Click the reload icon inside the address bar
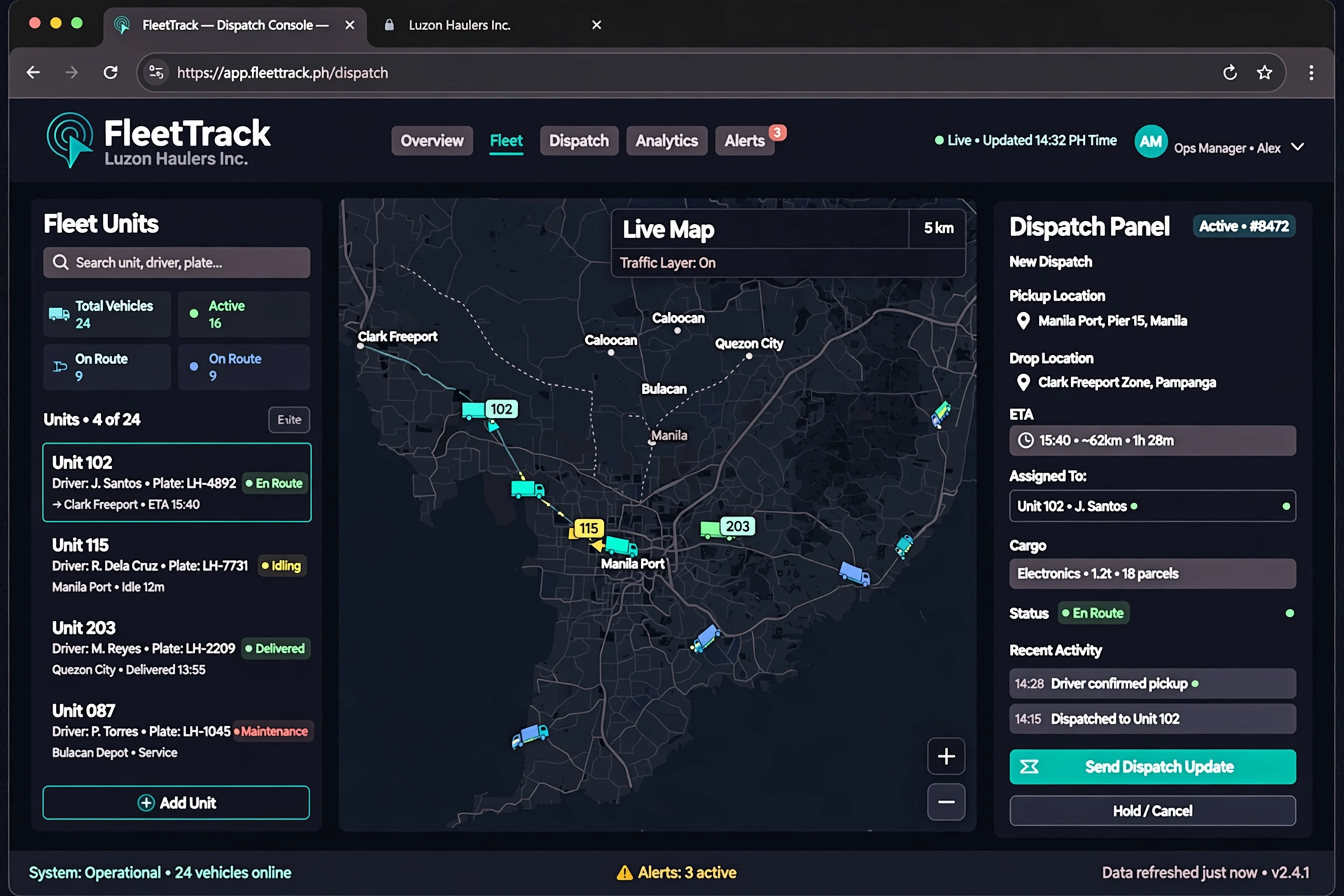The image size is (1344, 896). click(1230, 72)
